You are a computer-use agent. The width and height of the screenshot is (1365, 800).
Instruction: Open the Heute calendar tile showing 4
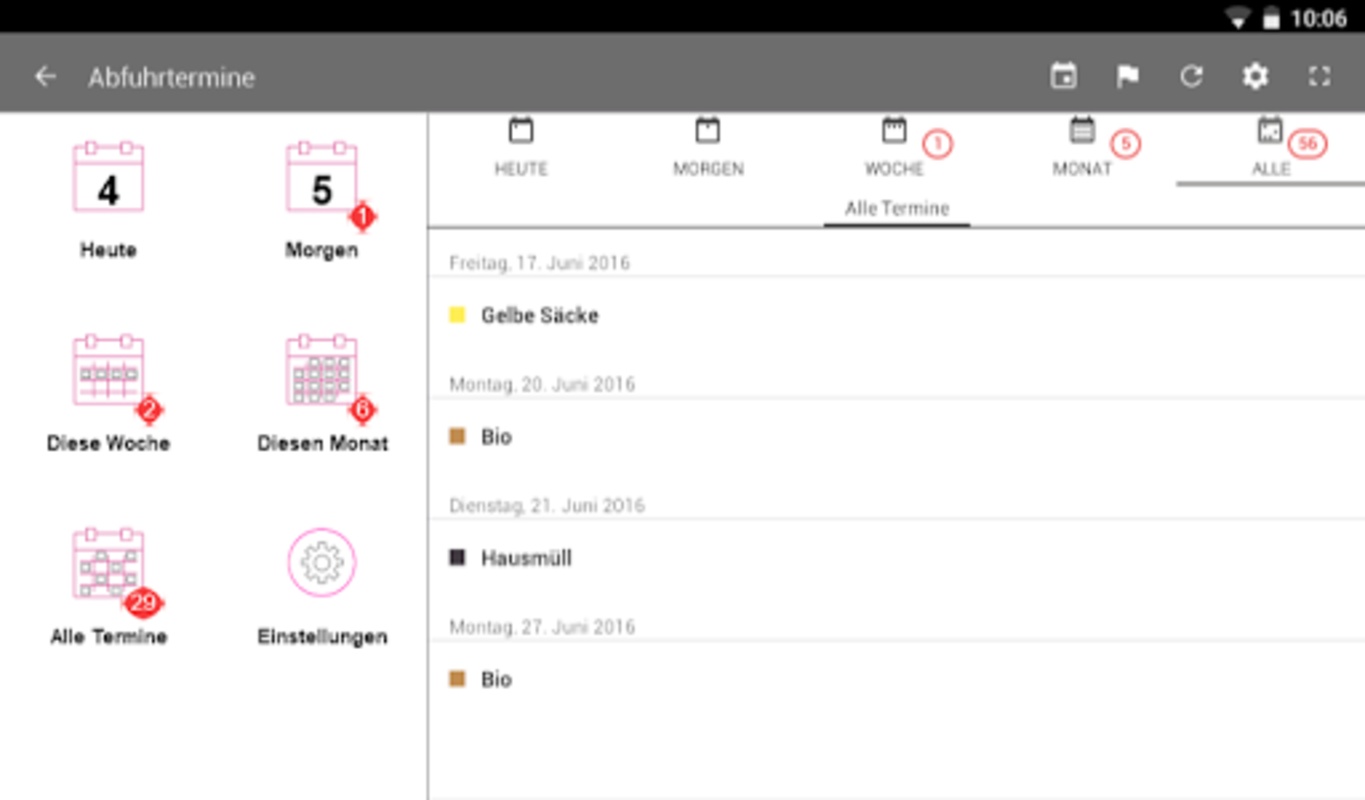(x=108, y=177)
